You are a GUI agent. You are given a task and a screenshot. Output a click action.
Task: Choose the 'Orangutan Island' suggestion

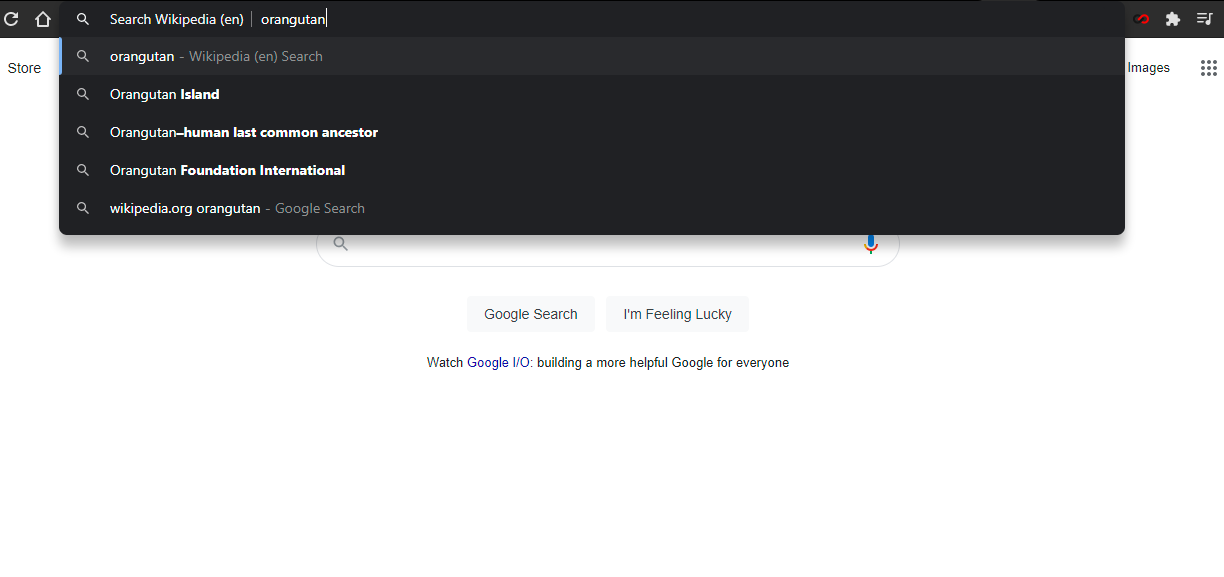(x=165, y=95)
